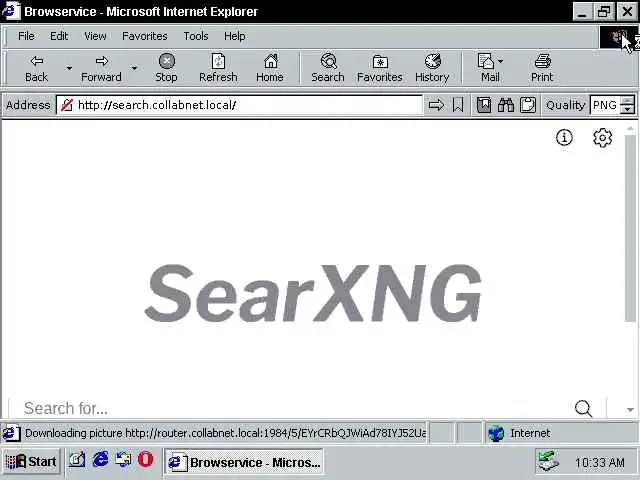Open the View menu
Screen dimensions: 640x480
pyautogui.click(x=95, y=36)
